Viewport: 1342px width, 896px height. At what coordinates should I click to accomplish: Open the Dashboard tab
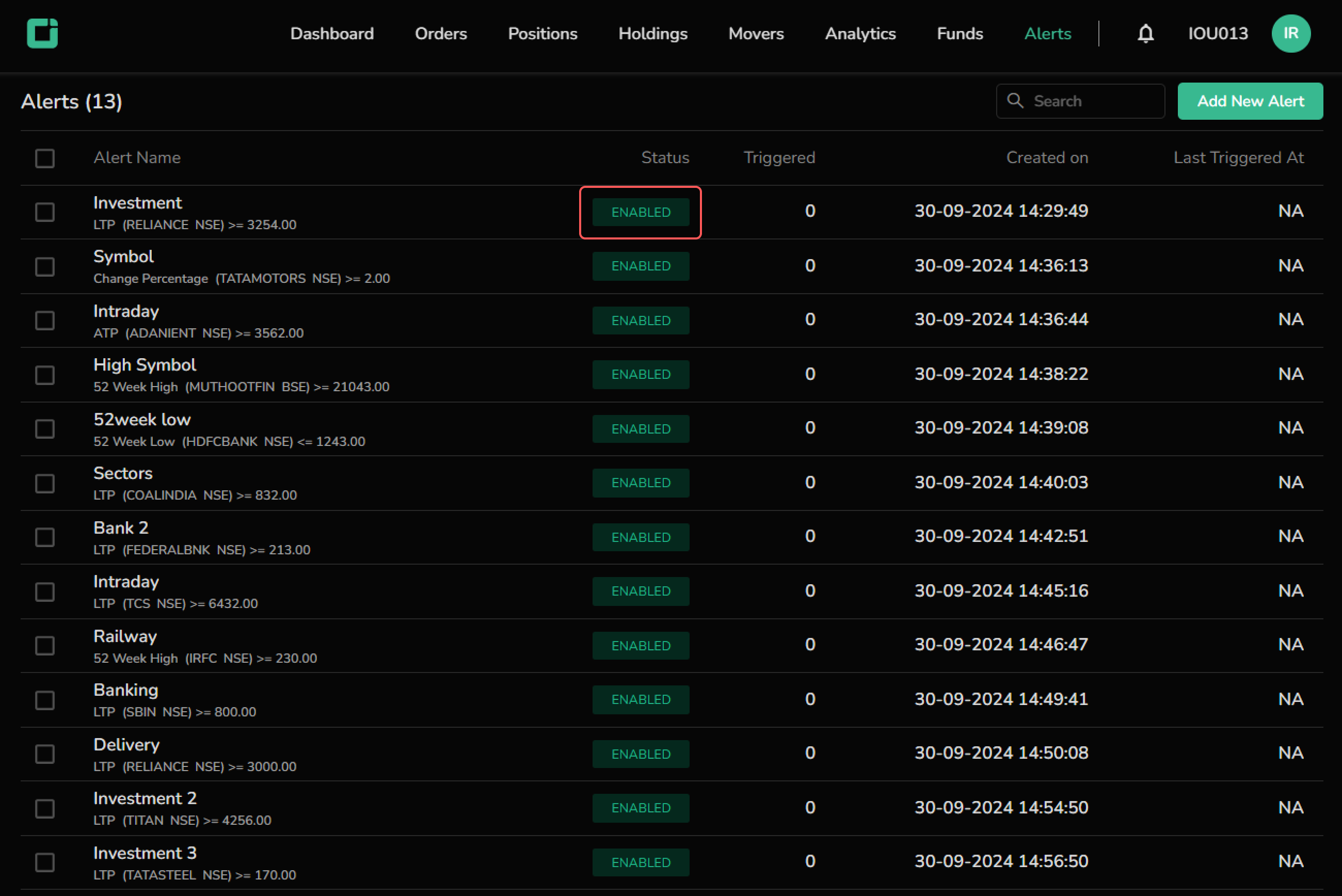(x=331, y=33)
